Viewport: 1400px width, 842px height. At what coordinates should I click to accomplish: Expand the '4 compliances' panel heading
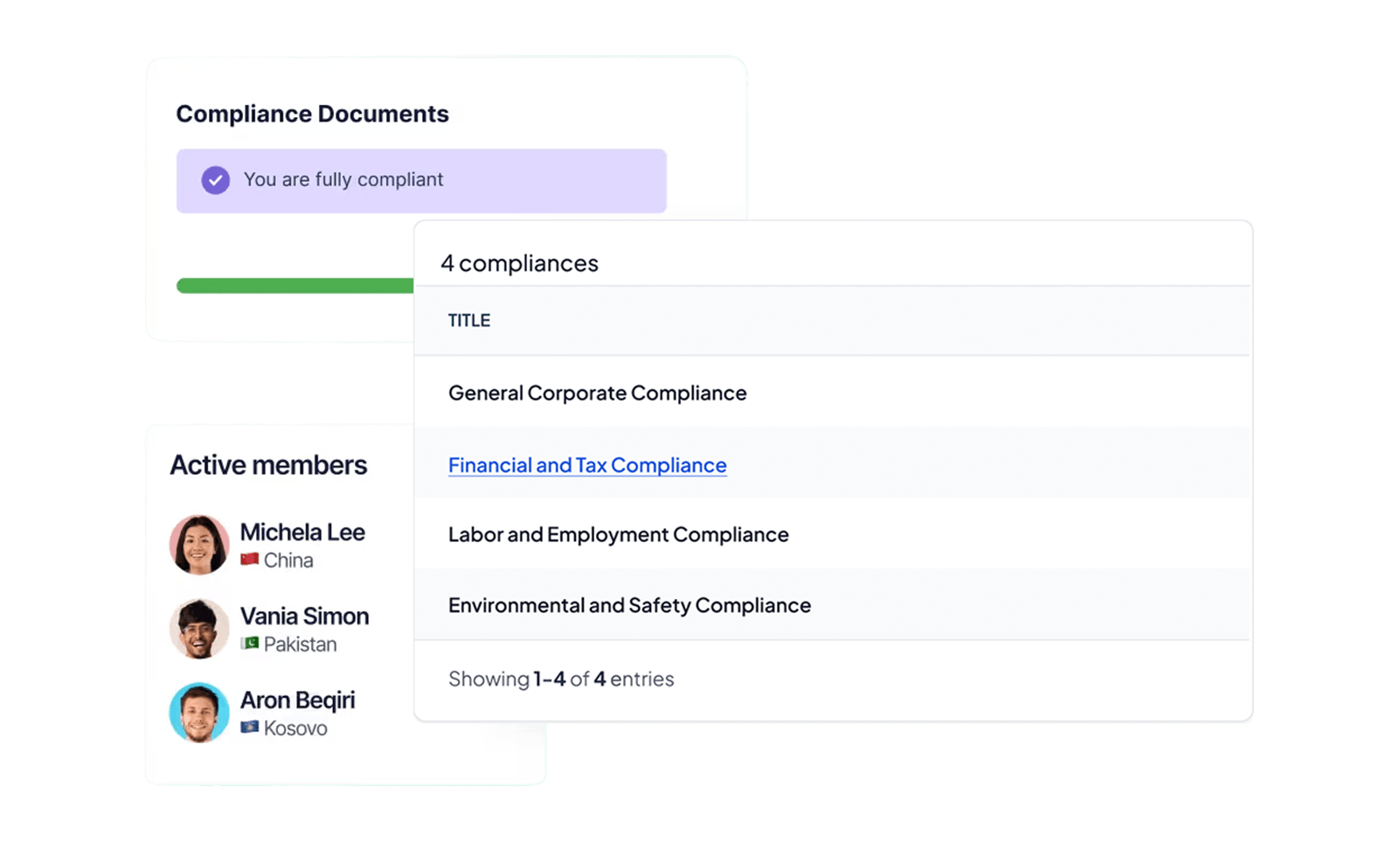(x=521, y=262)
